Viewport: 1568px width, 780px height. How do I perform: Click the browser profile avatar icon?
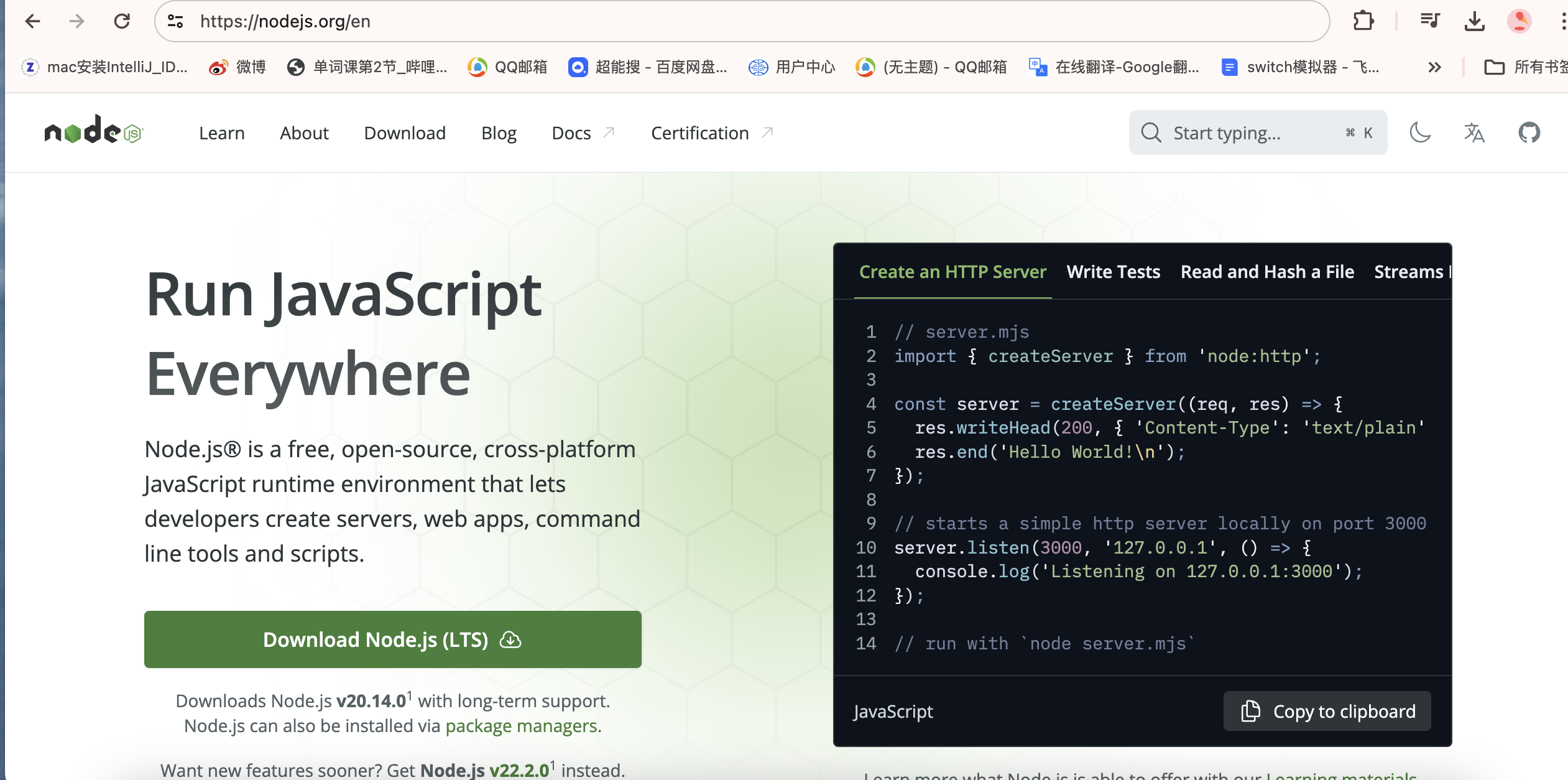click(1519, 21)
